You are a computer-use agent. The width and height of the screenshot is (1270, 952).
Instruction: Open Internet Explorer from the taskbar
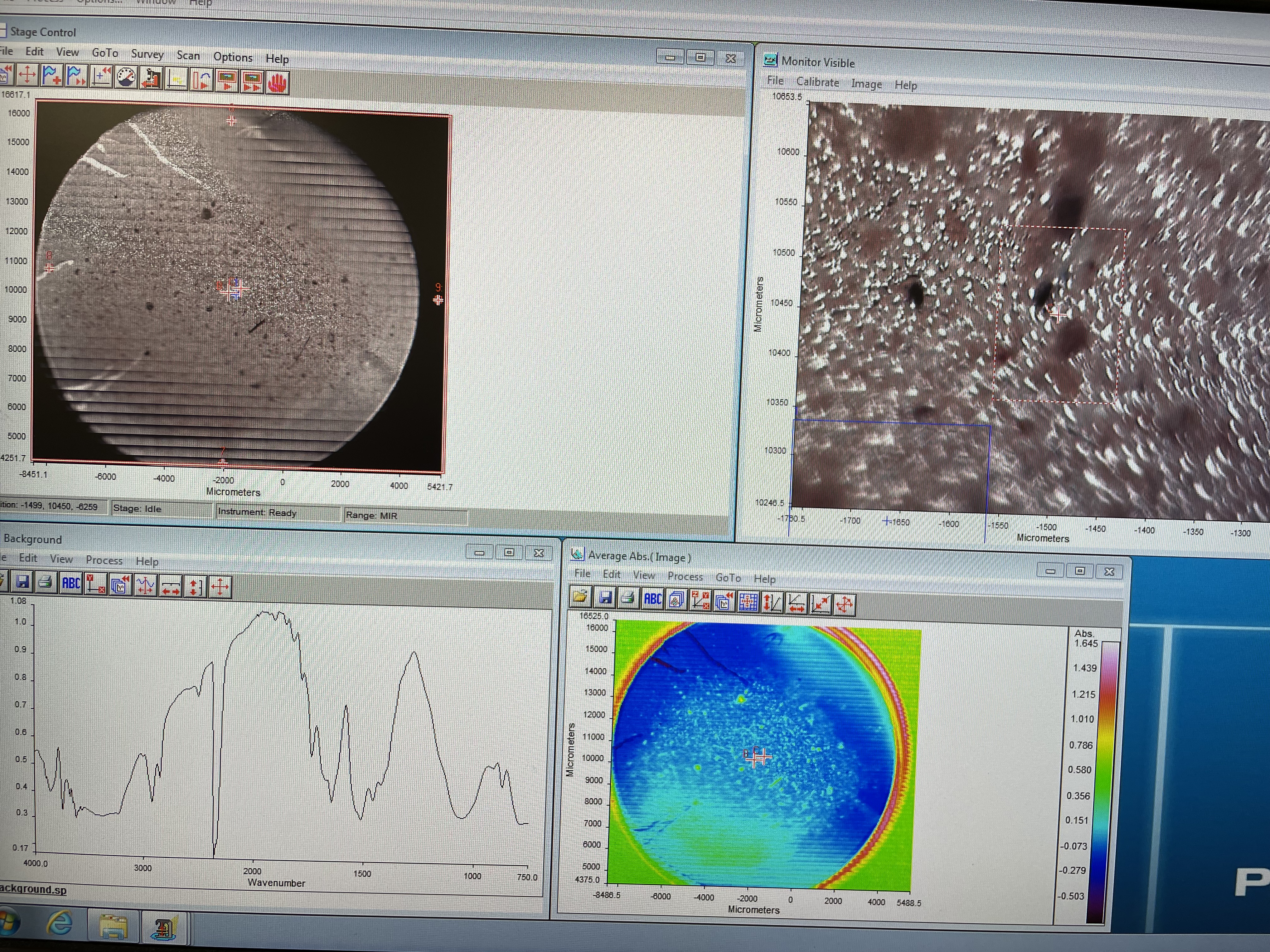(60, 923)
